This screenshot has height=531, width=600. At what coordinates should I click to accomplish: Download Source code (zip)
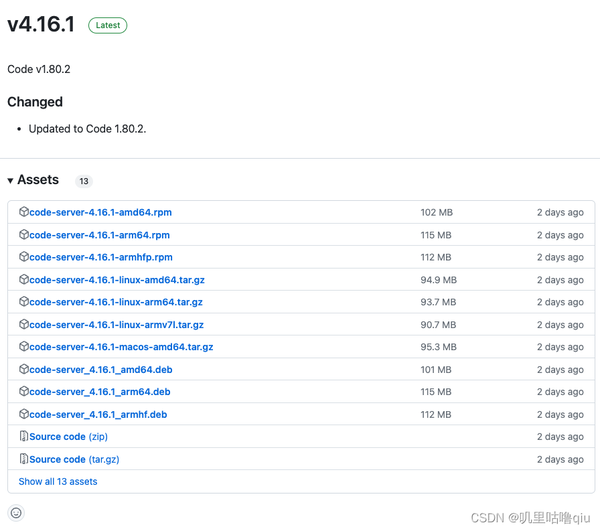[68, 437]
